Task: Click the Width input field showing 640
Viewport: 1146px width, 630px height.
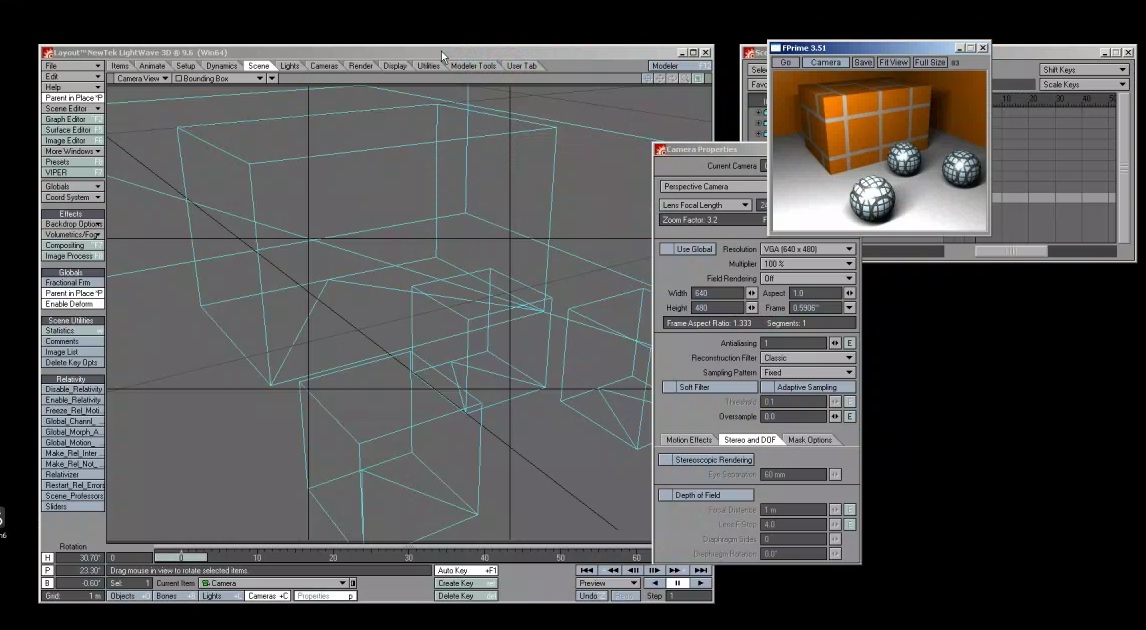Action: pyautogui.click(x=718, y=293)
